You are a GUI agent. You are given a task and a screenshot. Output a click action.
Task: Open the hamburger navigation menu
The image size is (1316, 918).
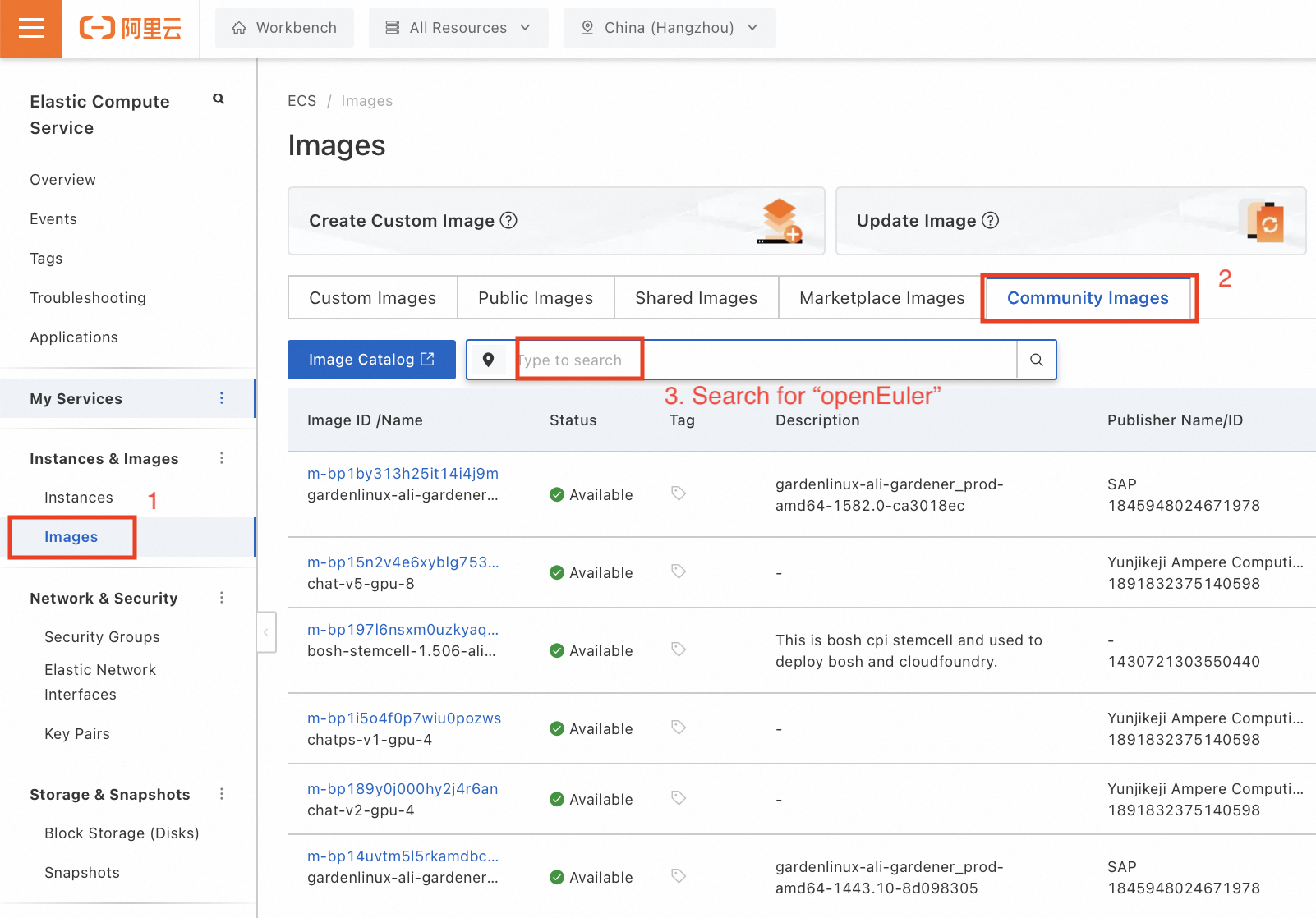[30, 29]
